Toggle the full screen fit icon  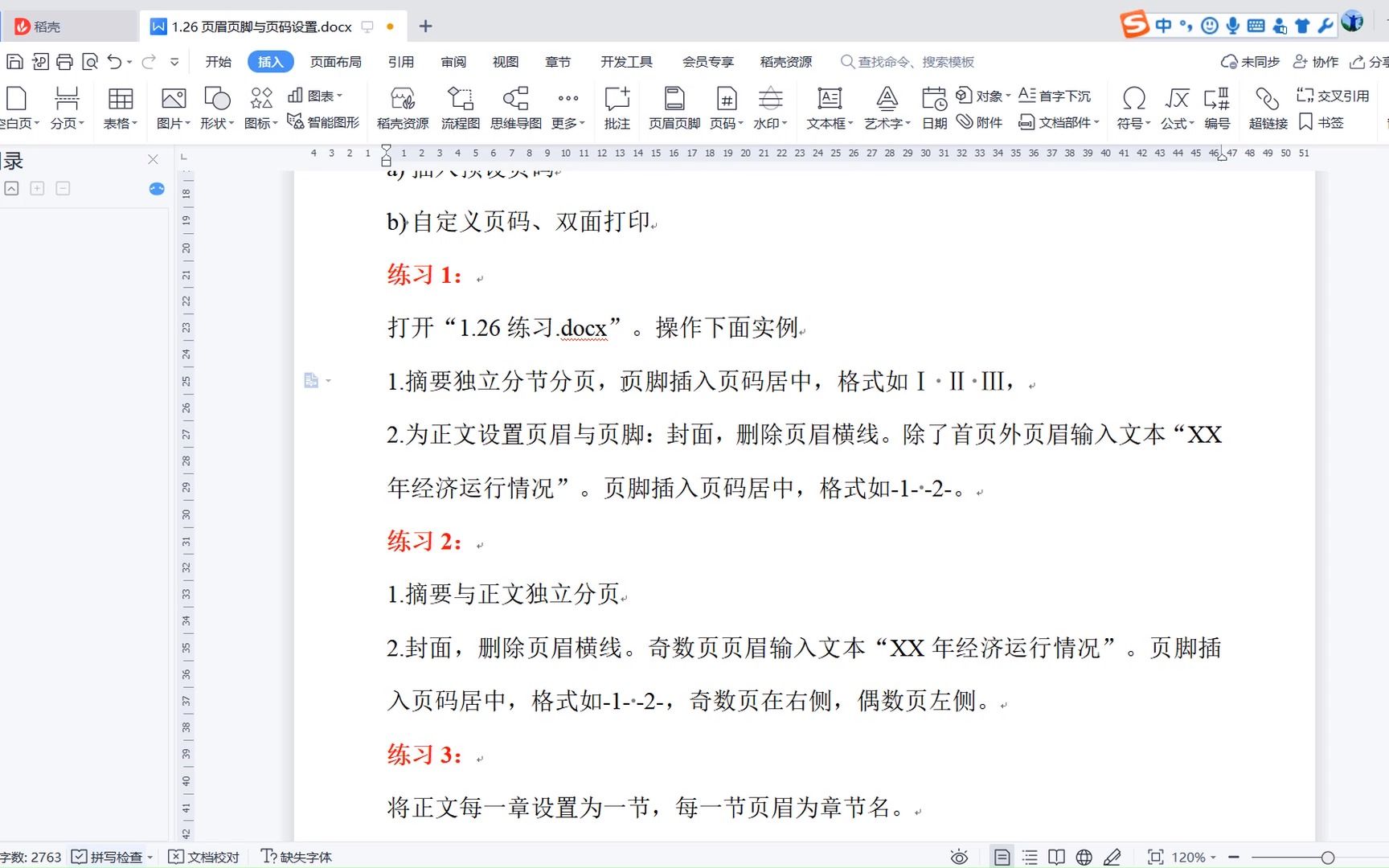pyautogui.click(x=1156, y=858)
